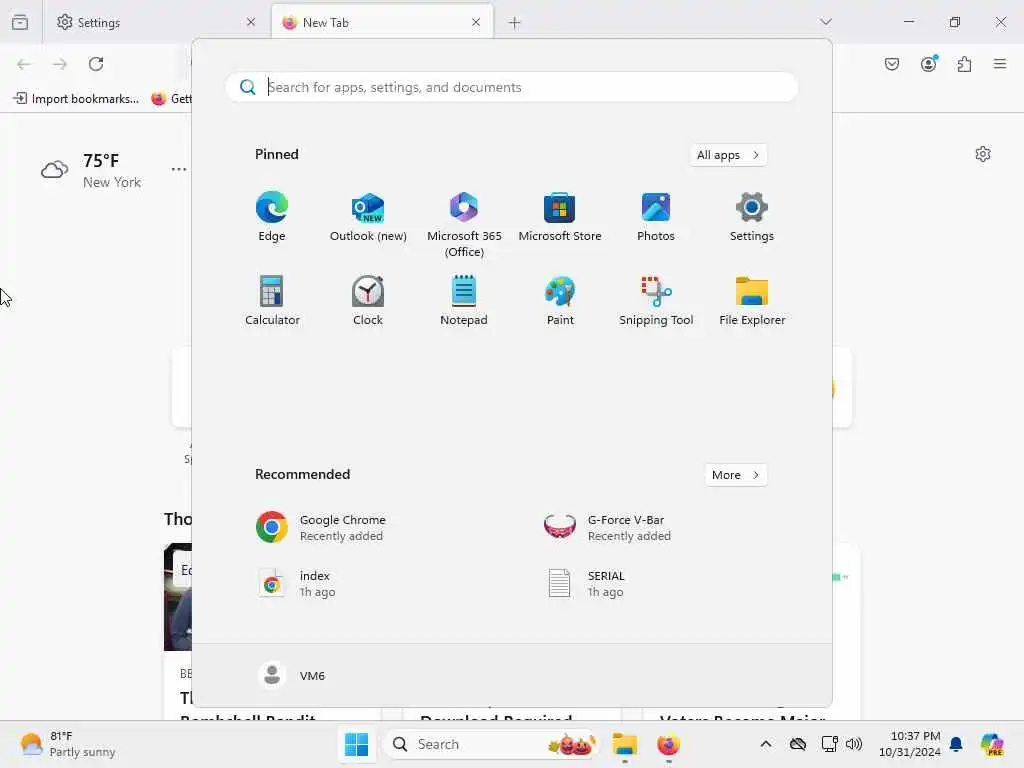Launch the Clock app
Viewport: 1024px width, 768px height.
tap(368, 300)
